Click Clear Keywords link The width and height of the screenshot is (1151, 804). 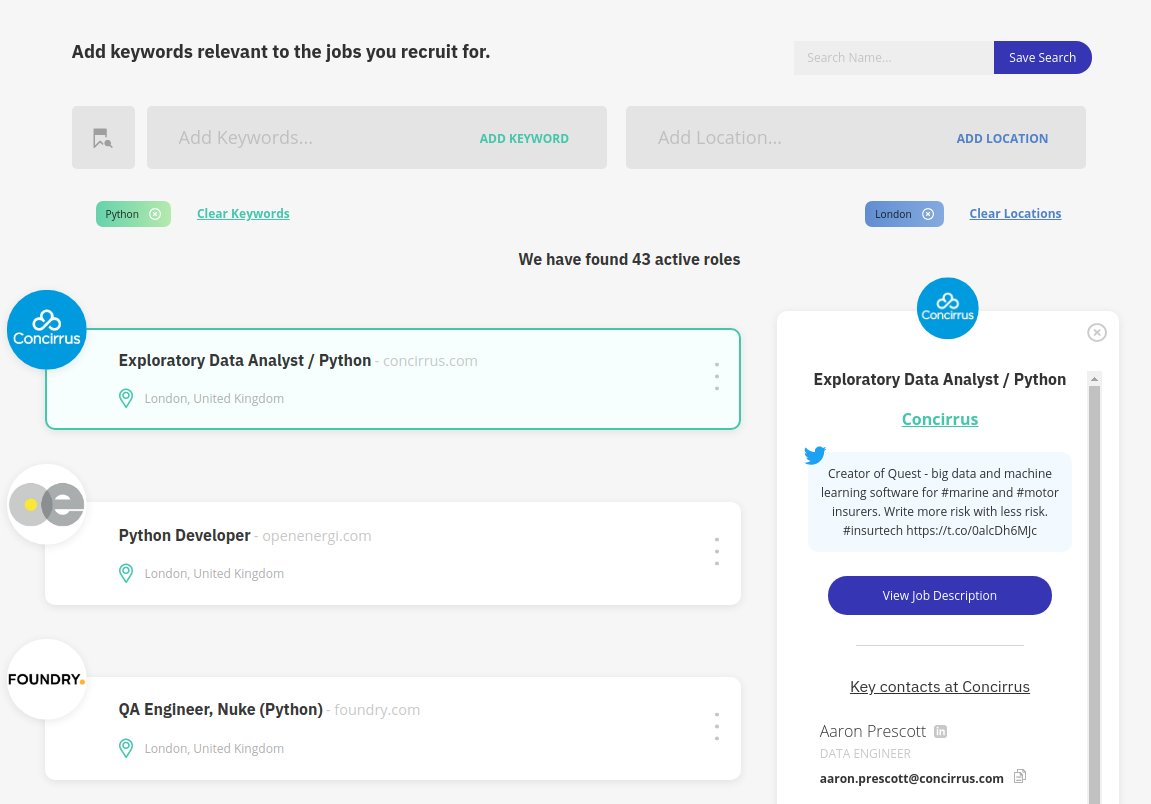pos(243,214)
